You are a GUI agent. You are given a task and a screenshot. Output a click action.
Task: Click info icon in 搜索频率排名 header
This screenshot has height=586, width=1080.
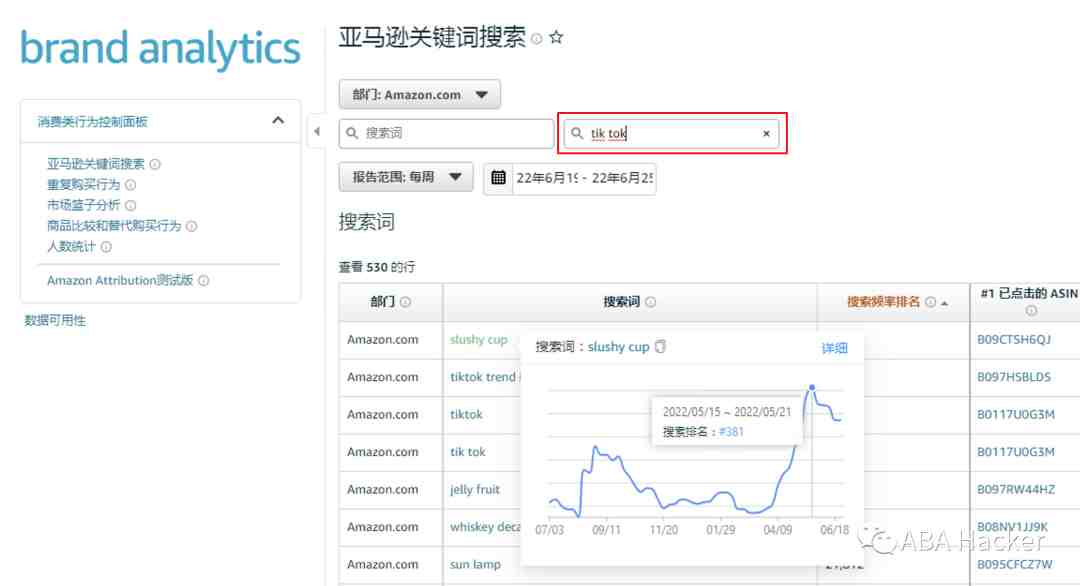(931, 302)
